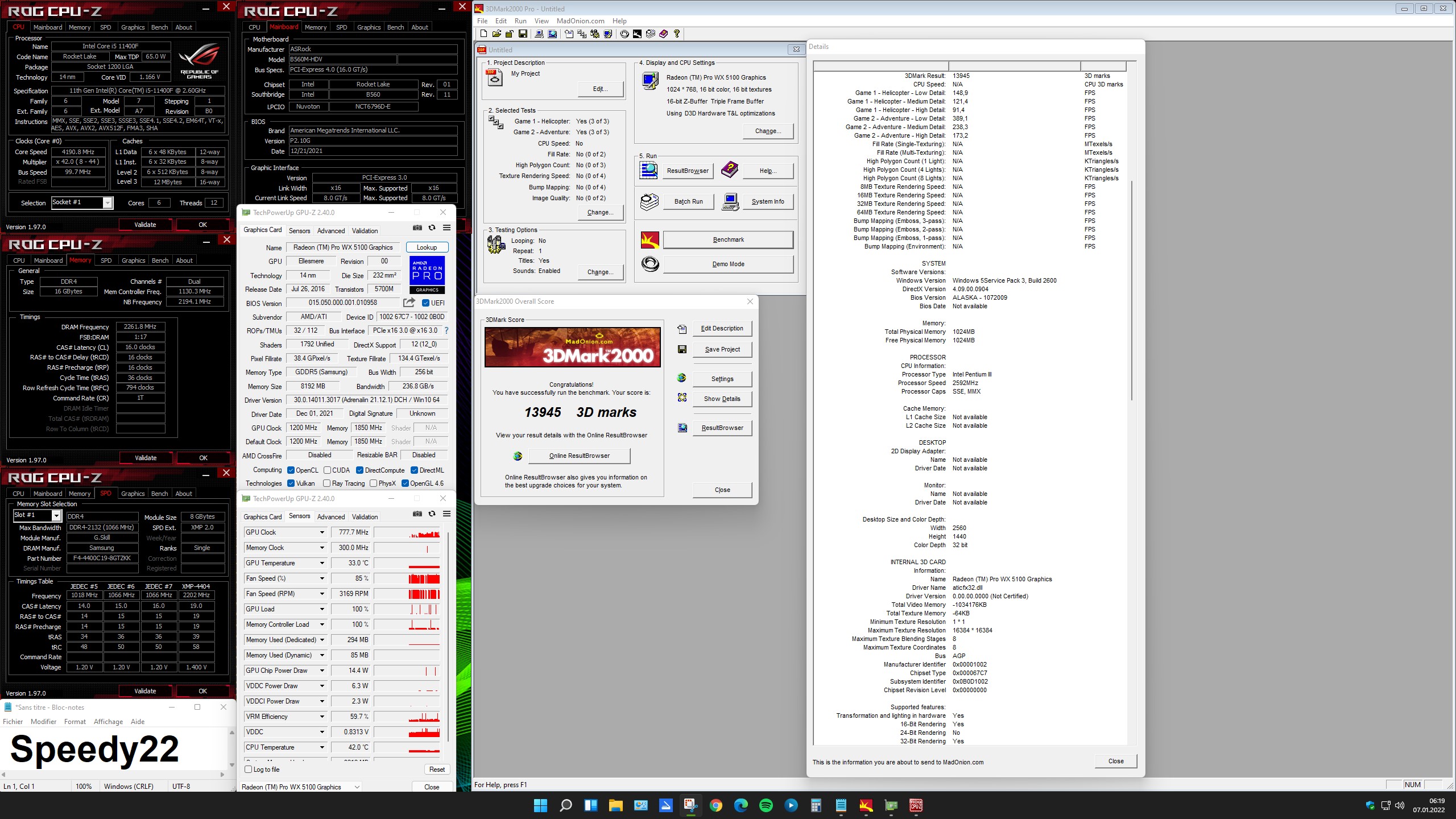Open the hamburger menu in GPU-Z Graphics Card window

coord(447,228)
